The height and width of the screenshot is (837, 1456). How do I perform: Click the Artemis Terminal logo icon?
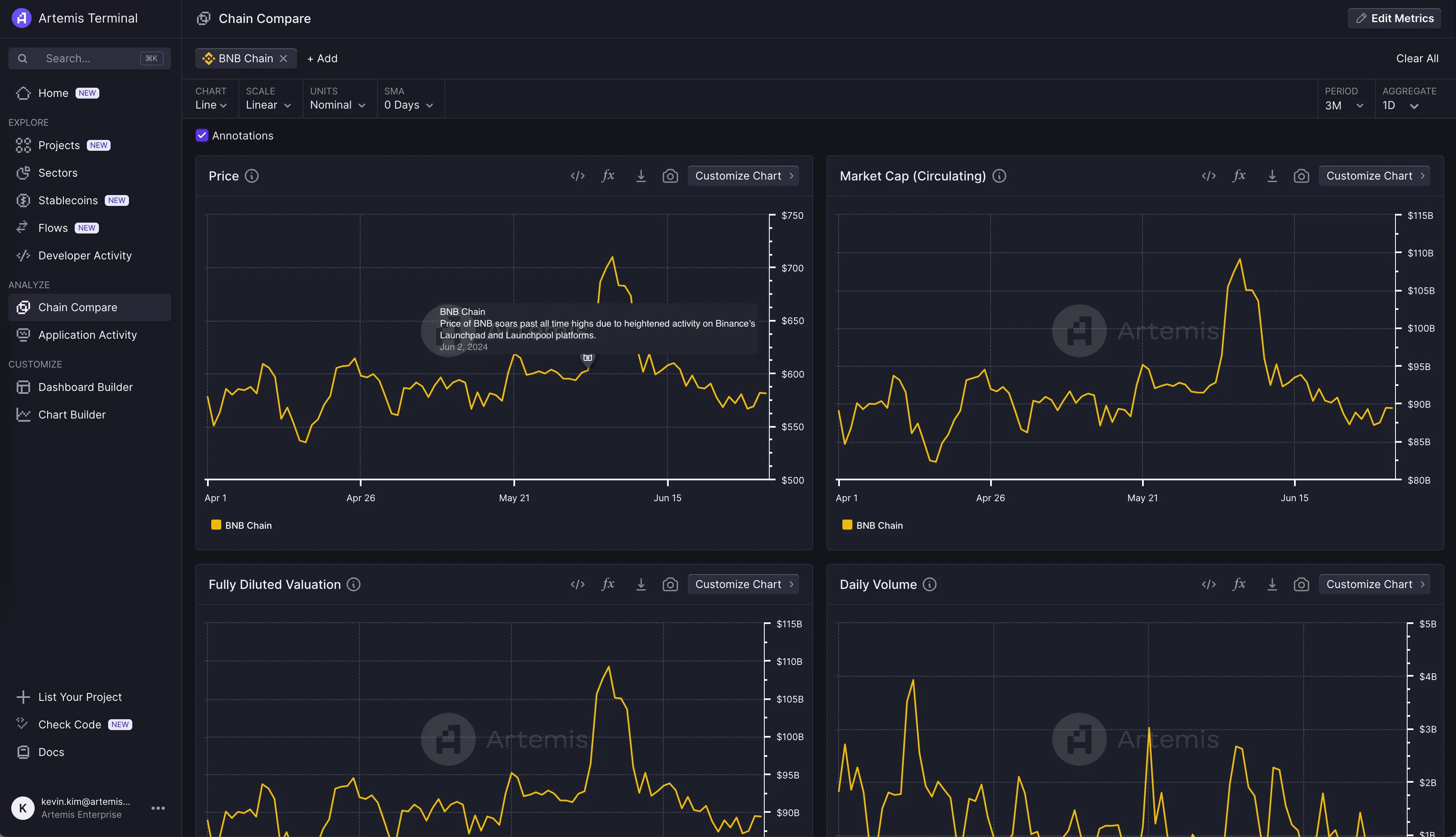(21, 18)
